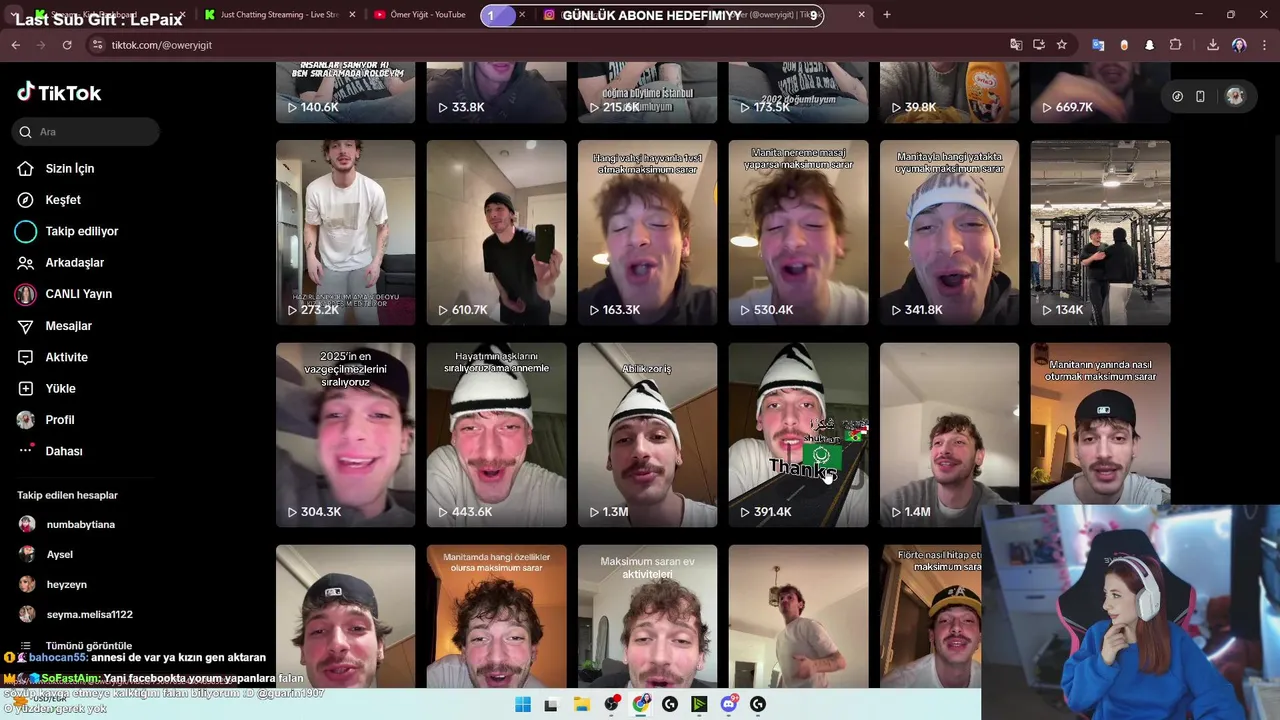The image size is (1280, 720).
Task: Open the Sizin İçin feed
Action: [x=69, y=168]
